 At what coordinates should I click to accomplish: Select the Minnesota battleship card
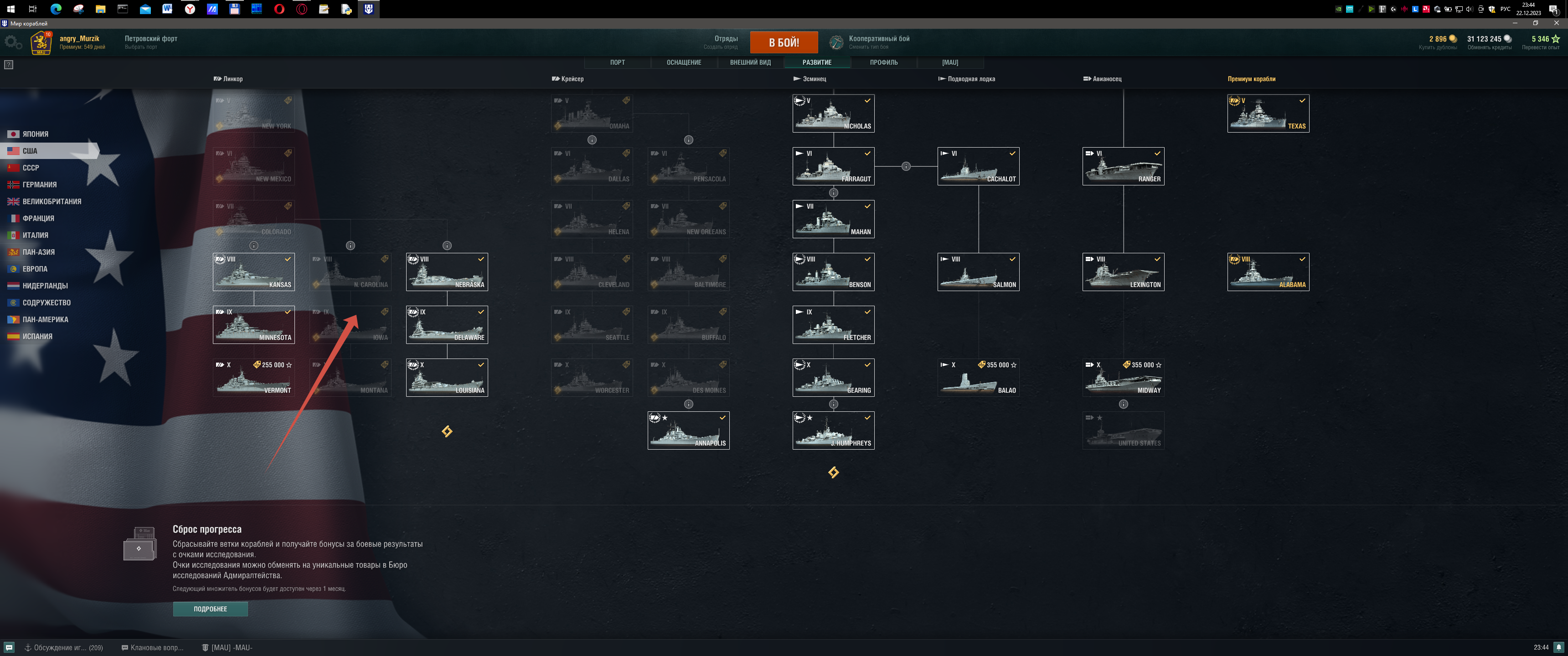coord(254,325)
